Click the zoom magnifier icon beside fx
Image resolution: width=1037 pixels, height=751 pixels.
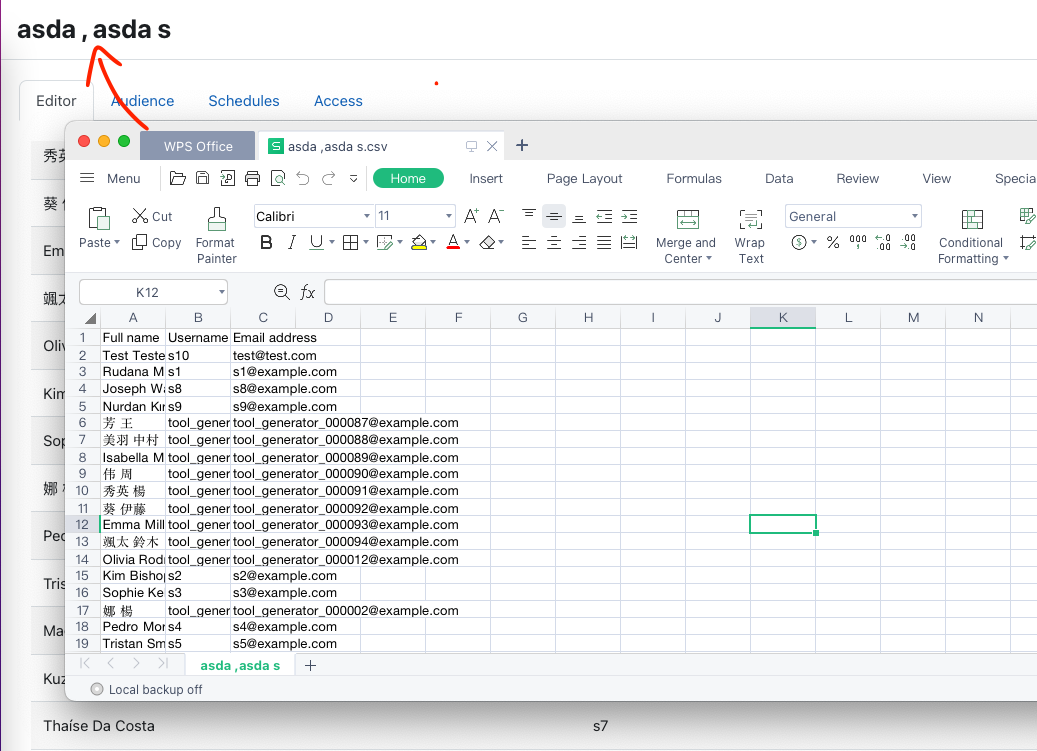click(x=282, y=292)
